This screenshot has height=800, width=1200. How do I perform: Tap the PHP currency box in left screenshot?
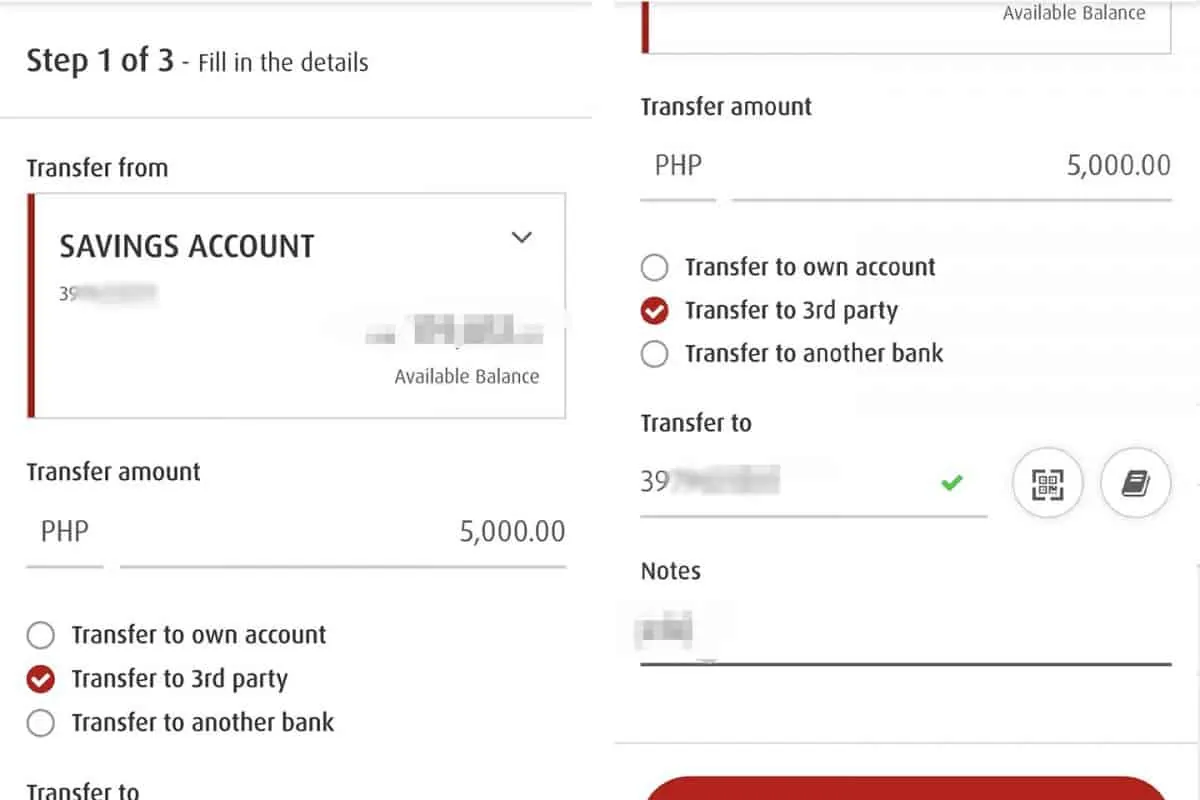[x=64, y=532]
